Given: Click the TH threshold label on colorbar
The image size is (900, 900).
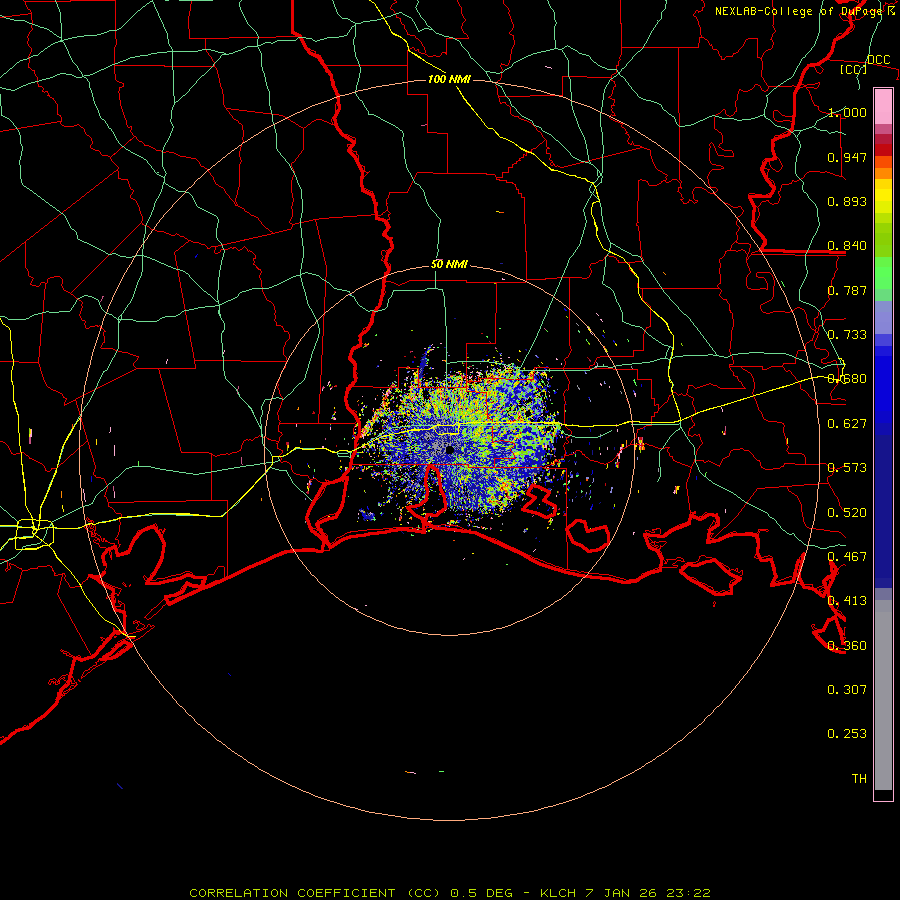Looking at the screenshot, I should click(x=859, y=779).
